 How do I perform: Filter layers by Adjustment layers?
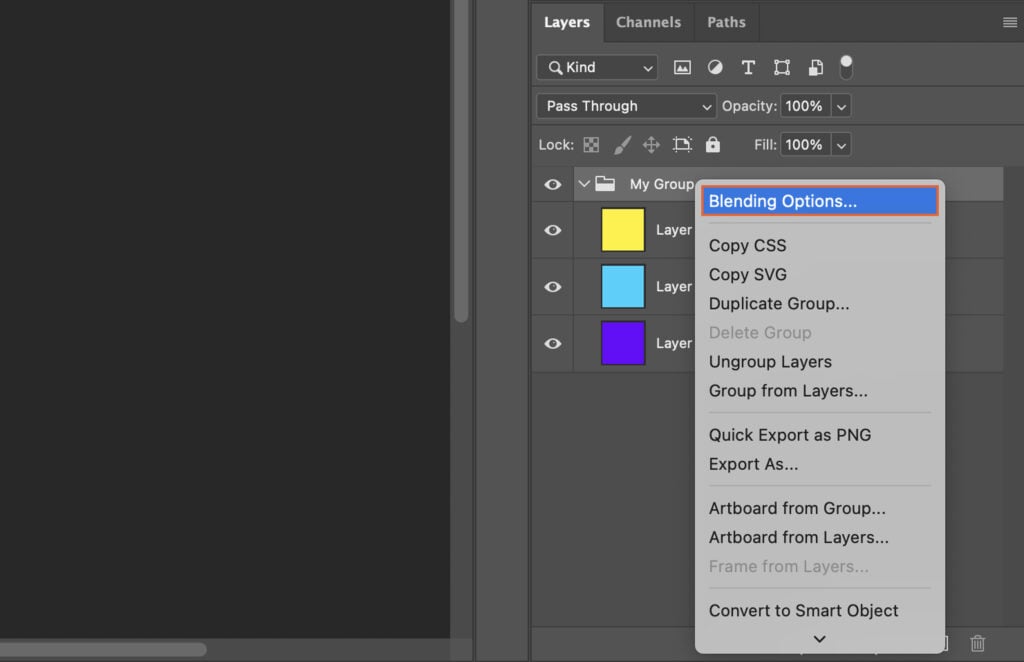pyautogui.click(x=715, y=67)
